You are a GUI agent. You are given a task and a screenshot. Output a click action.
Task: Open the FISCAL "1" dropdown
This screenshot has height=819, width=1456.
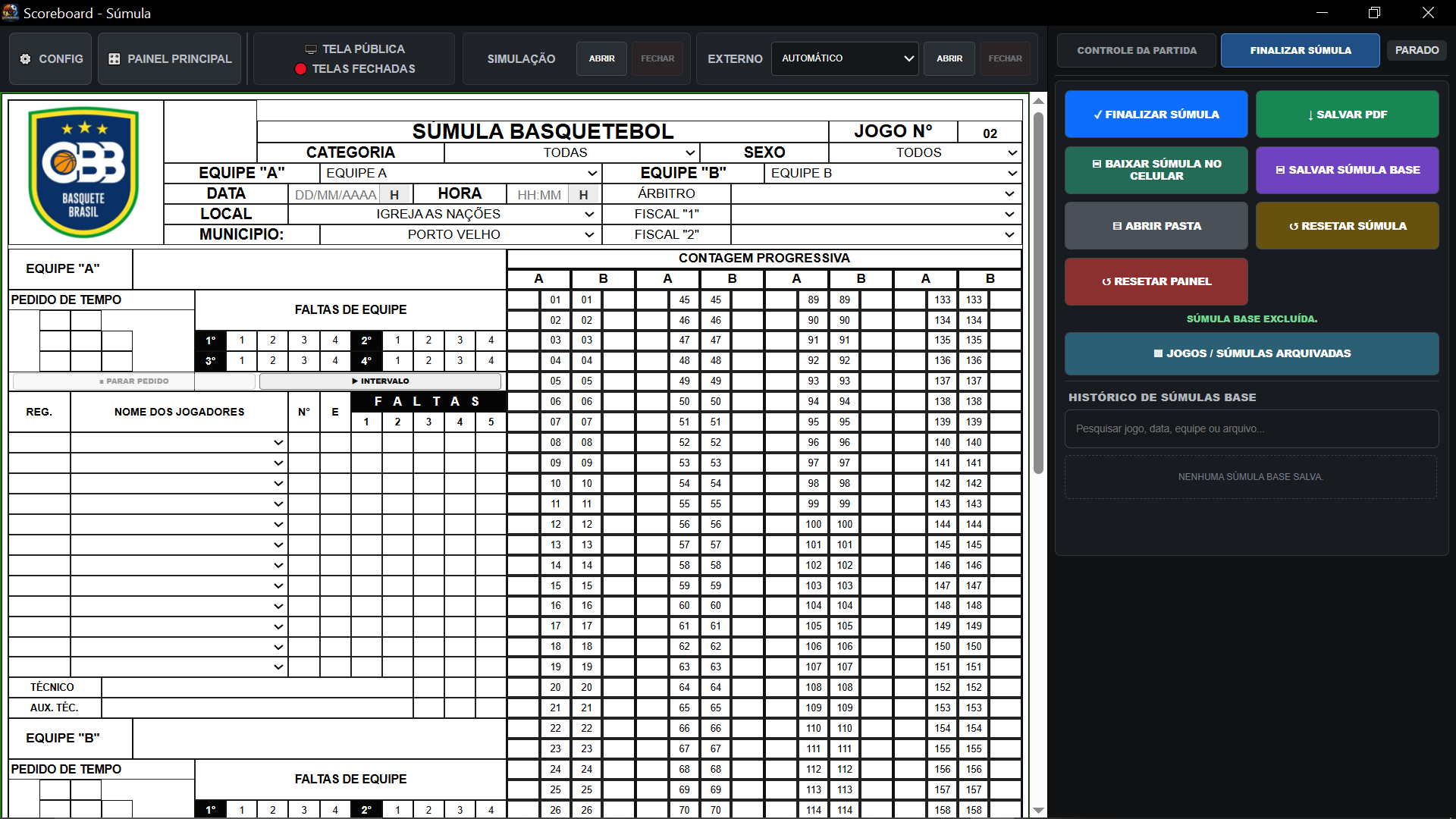(x=875, y=214)
